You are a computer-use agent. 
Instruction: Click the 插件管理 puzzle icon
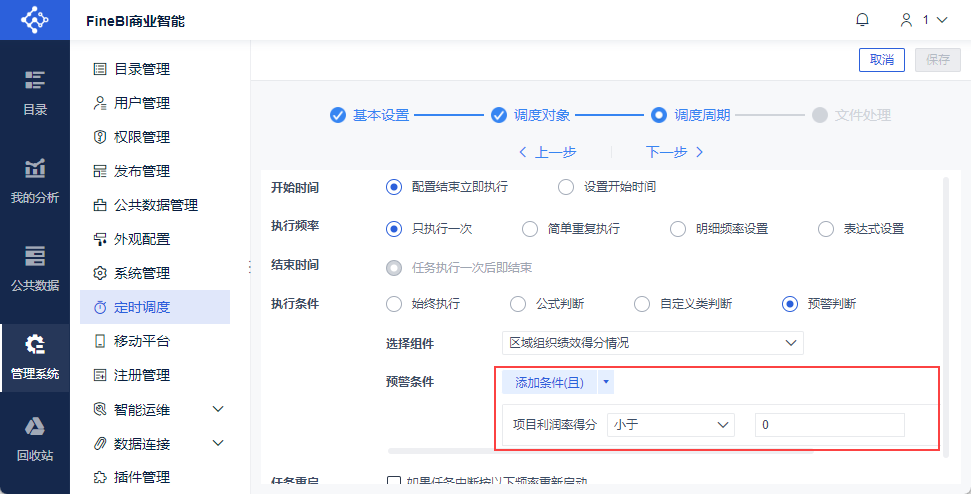[99, 477]
